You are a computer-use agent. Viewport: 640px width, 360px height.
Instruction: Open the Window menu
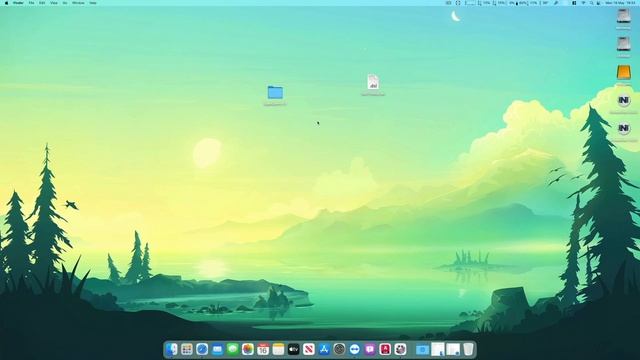(78, 3)
